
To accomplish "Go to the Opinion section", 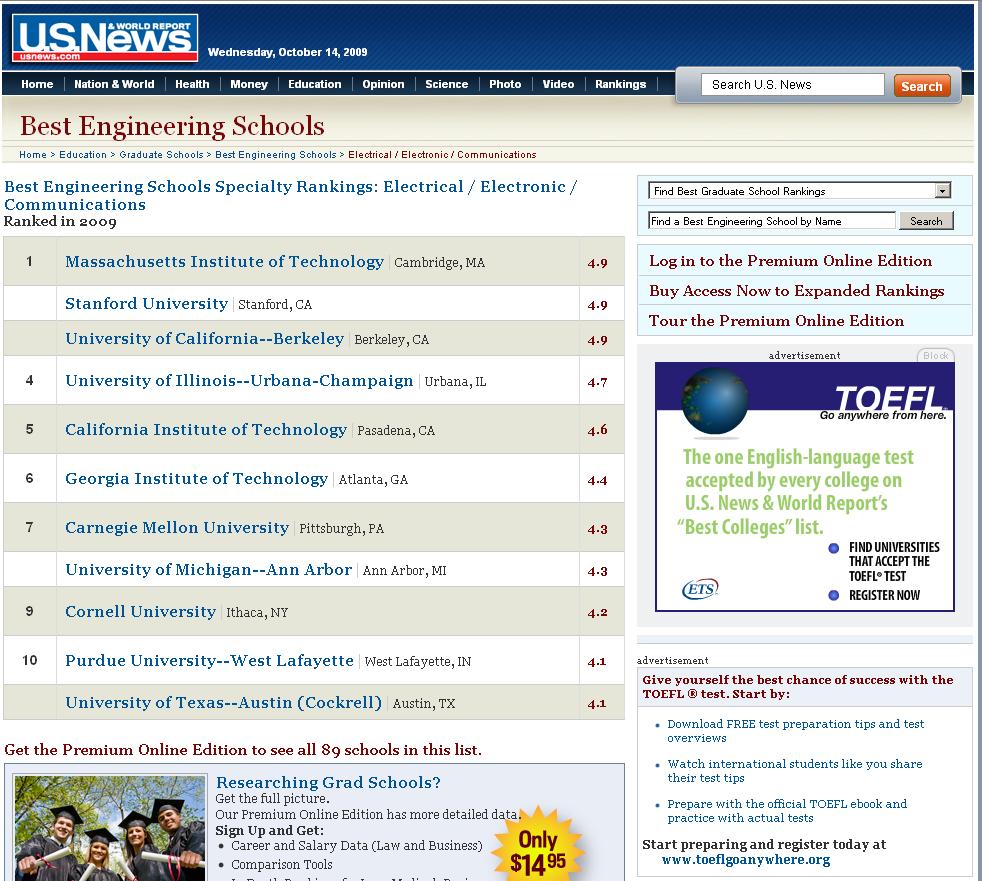I will tap(383, 84).
